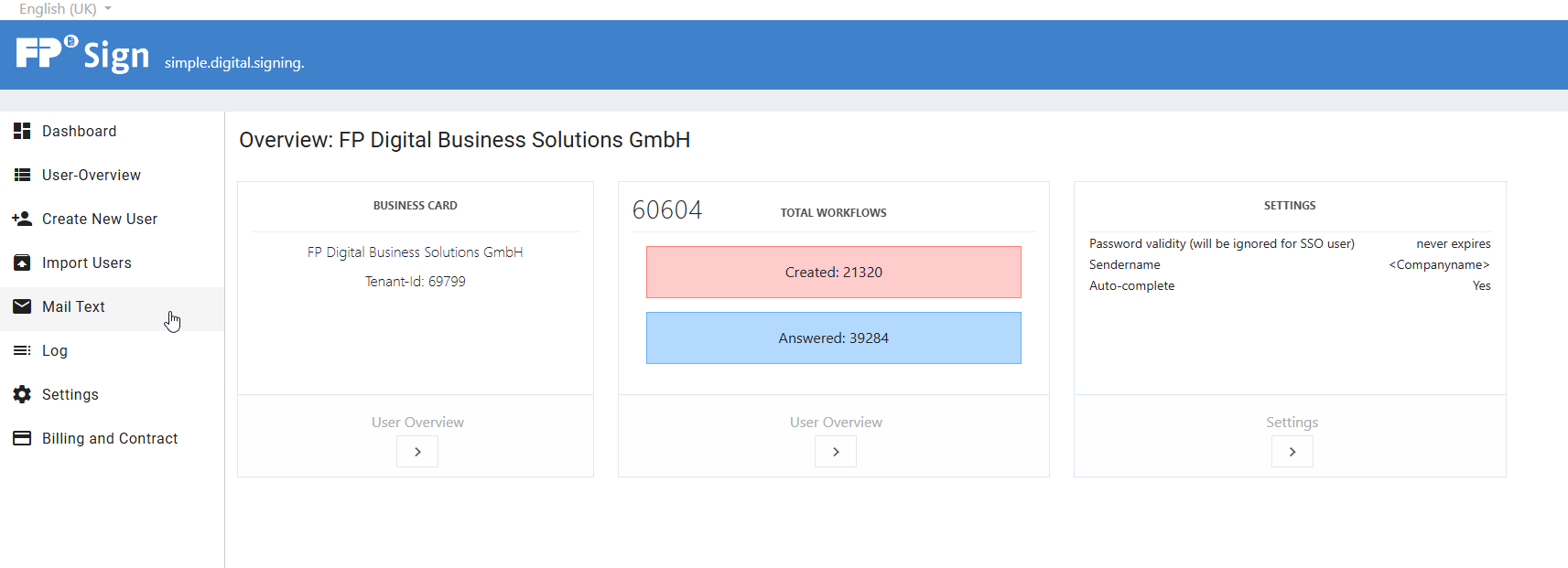
Task: Click the Dashboard grid icon
Action: pyautogui.click(x=22, y=131)
